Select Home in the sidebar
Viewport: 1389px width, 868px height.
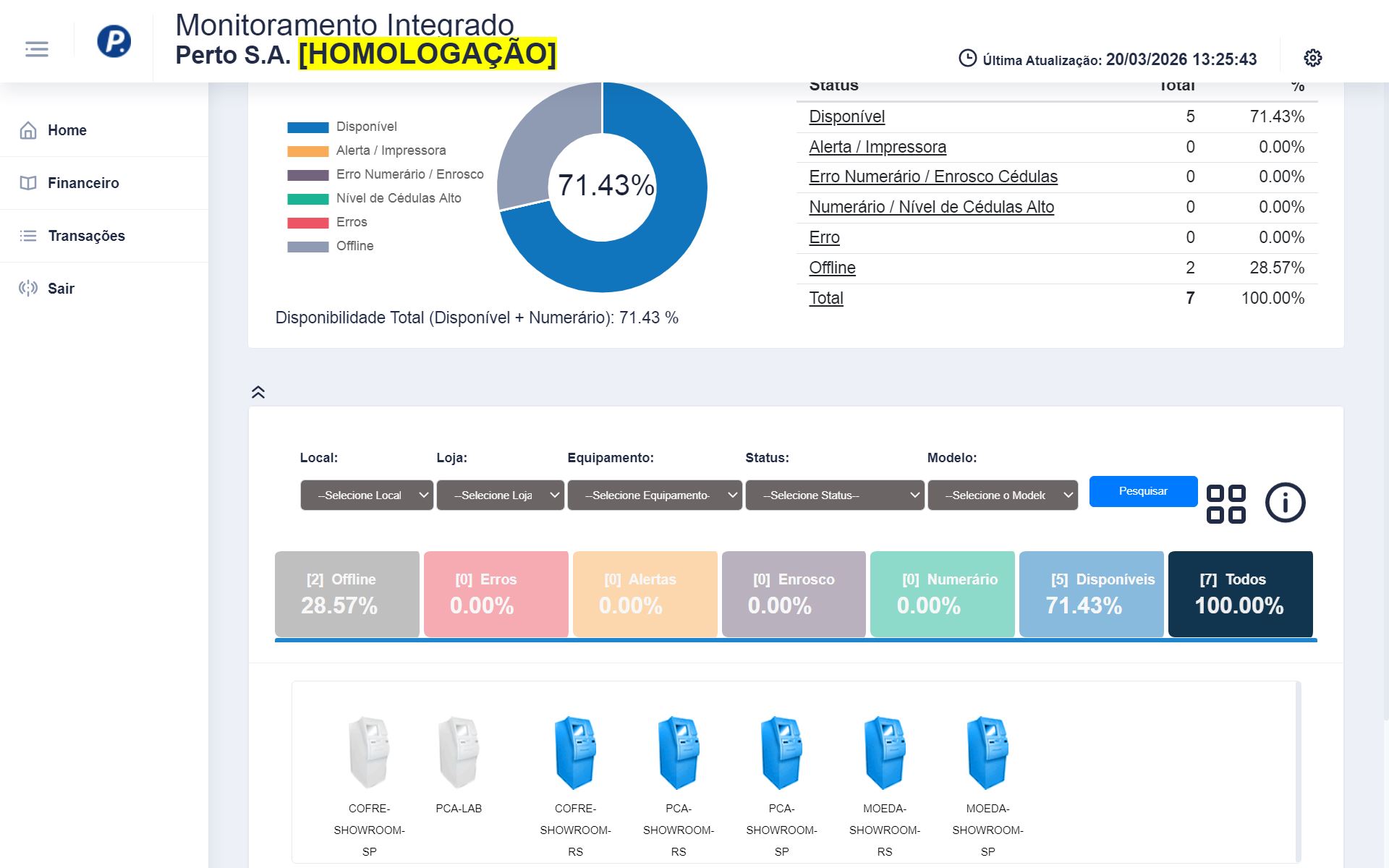point(67,130)
